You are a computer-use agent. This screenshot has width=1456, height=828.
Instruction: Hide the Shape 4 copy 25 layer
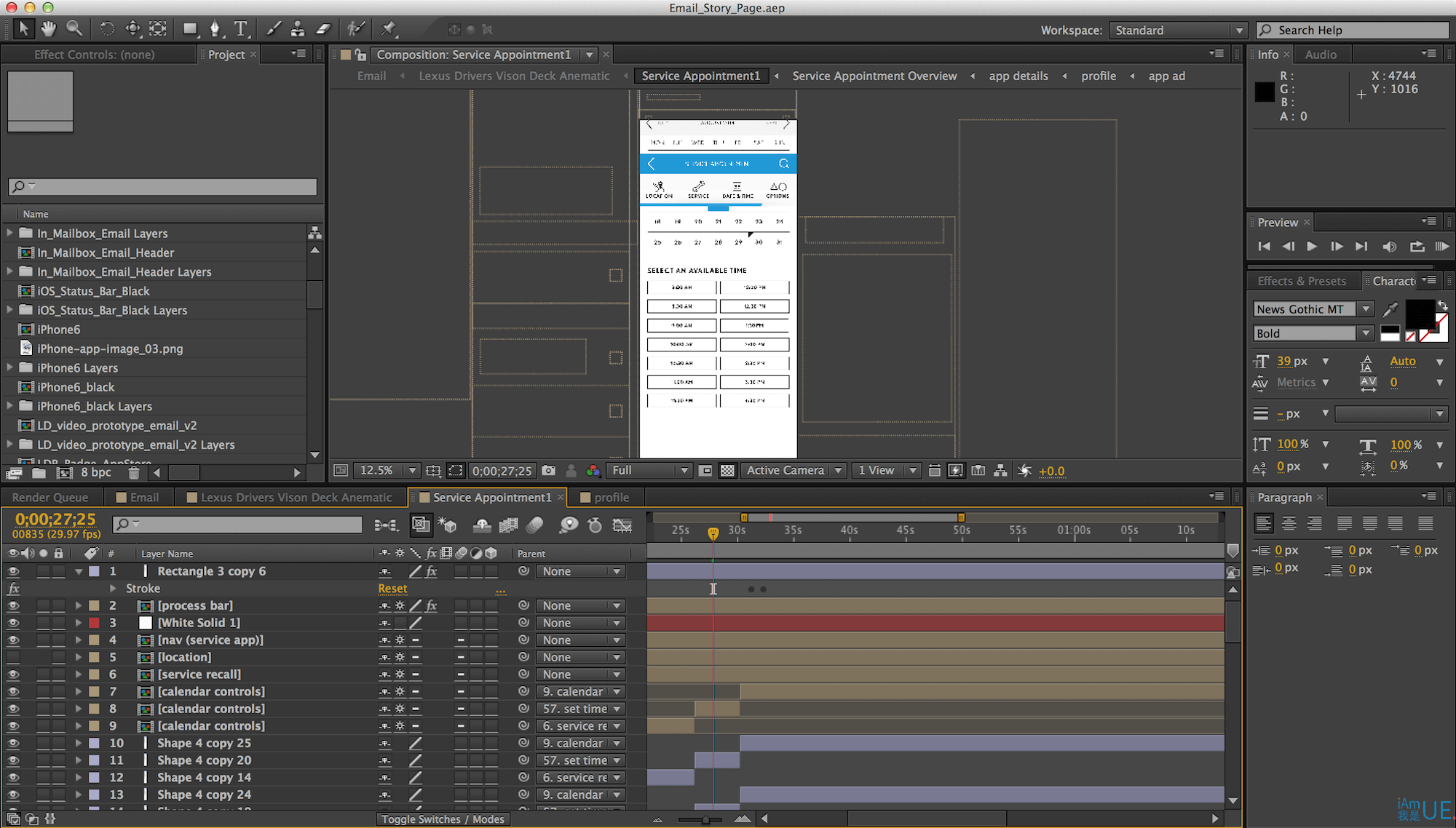13,743
